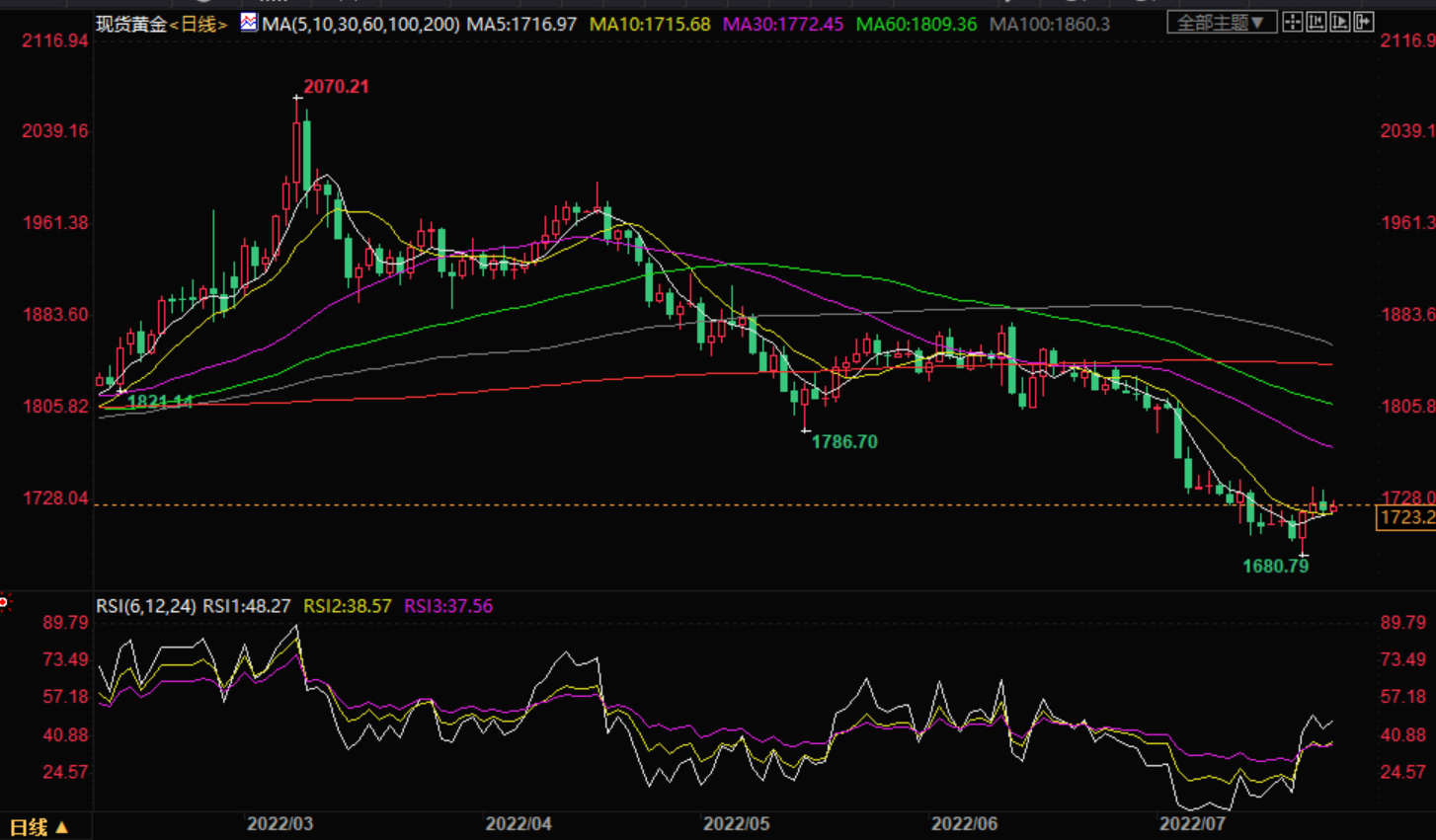This screenshot has width=1436, height=840.
Task: Click the MA30:1772.45 magenta legend label
Action: (x=782, y=24)
